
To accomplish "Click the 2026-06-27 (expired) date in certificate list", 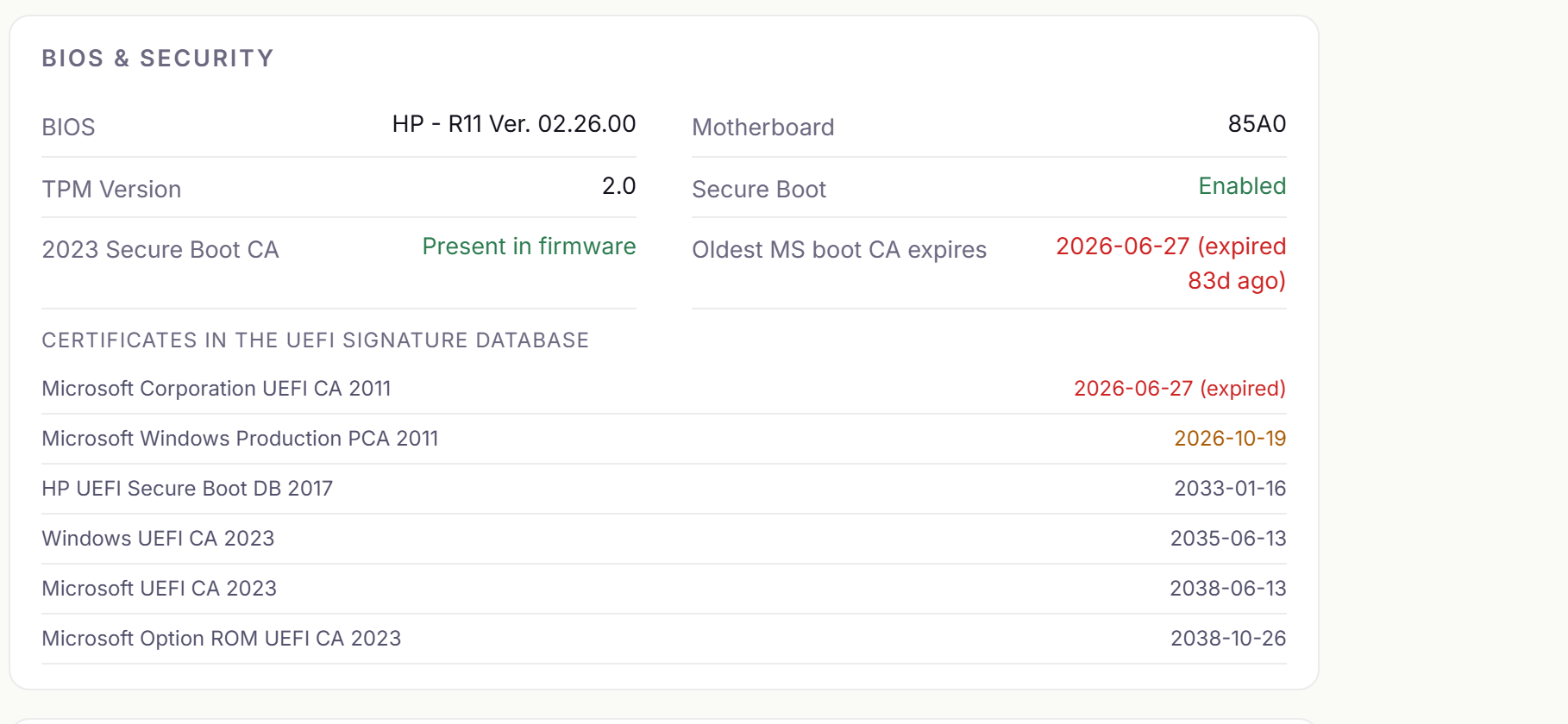I will [x=1180, y=389].
